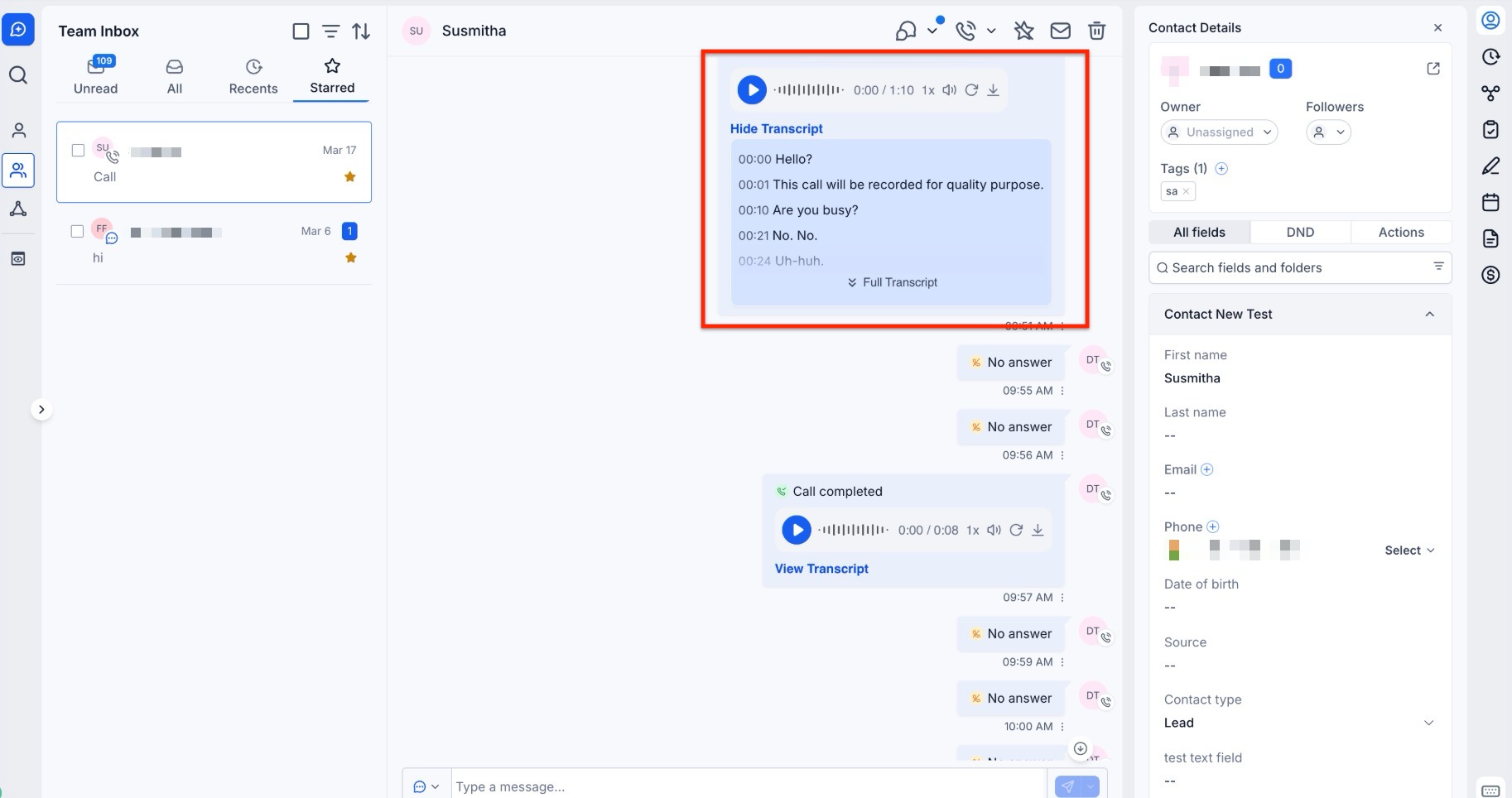Open the Contact type Lead dropdown
Image resolution: width=1512 pixels, height=798 pixels.
tap(1428, 723)
